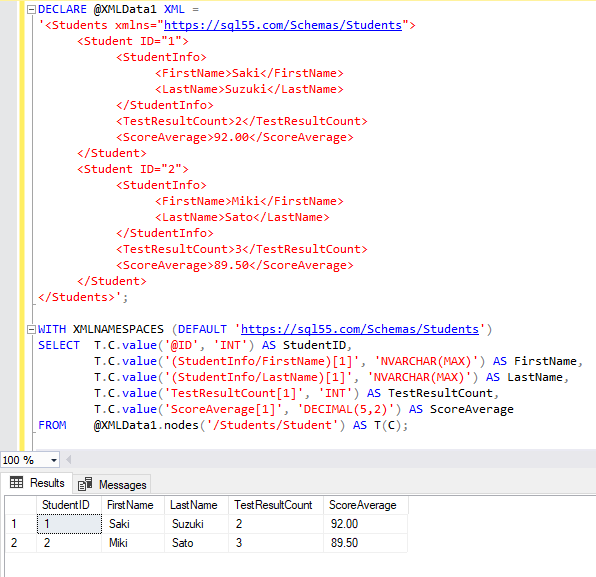Click the cell containing Sato

(197, 543)
